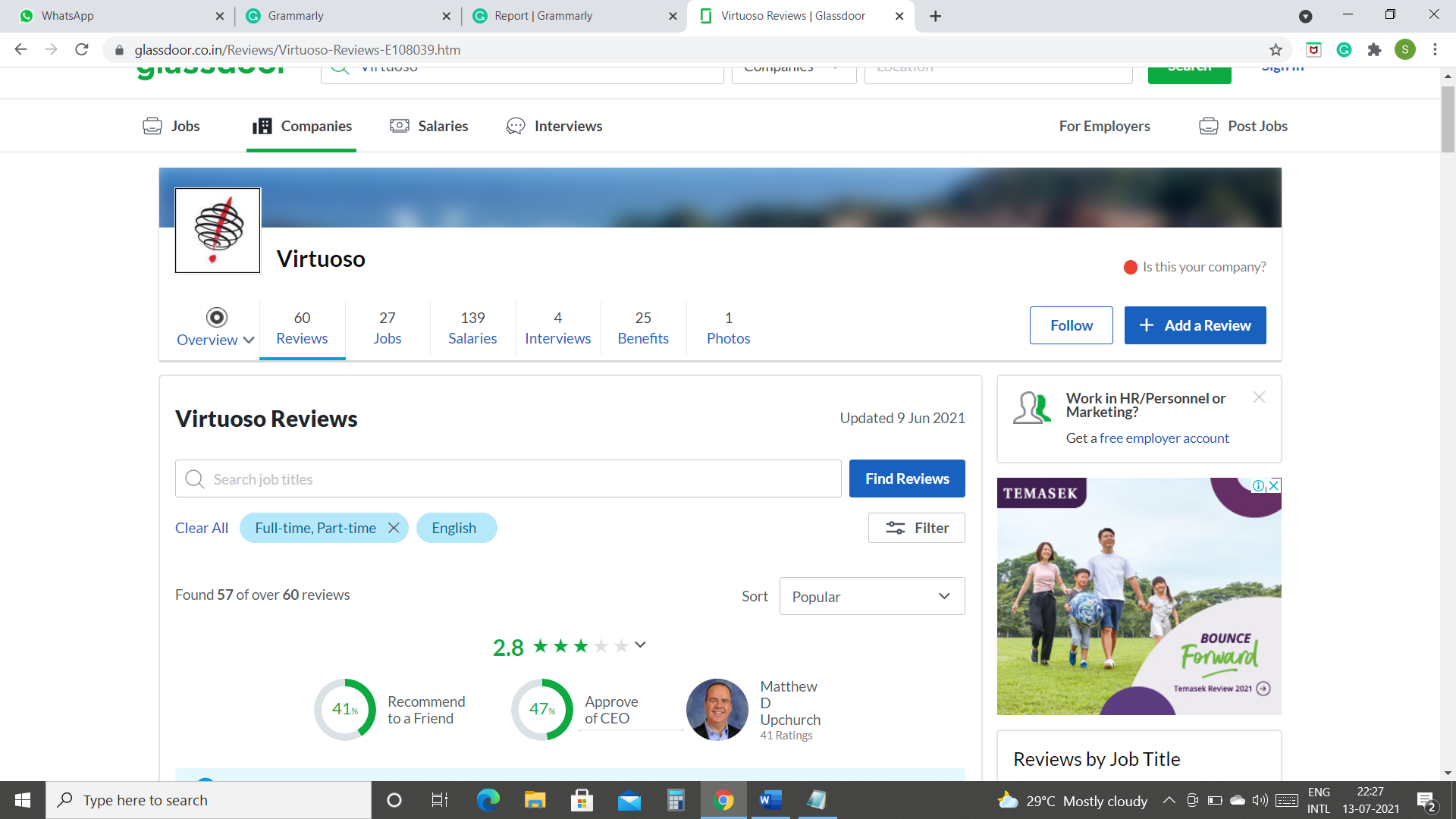Open the Filter button
This screenshot has height=819, width=1456.
[916, 528]
